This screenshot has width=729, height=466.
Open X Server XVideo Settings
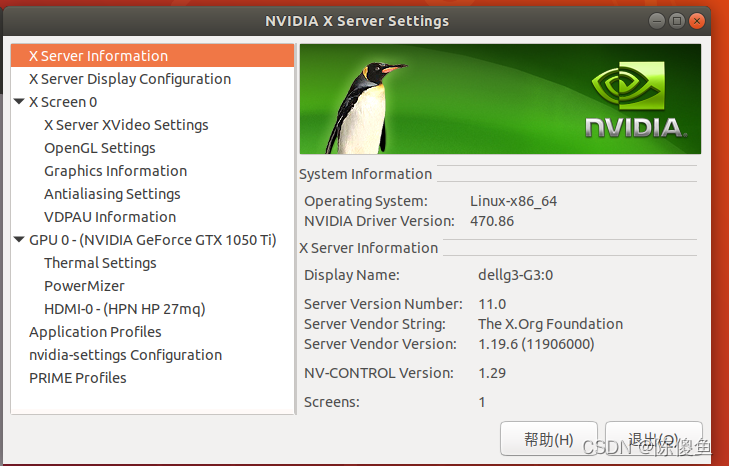point(152,125)
